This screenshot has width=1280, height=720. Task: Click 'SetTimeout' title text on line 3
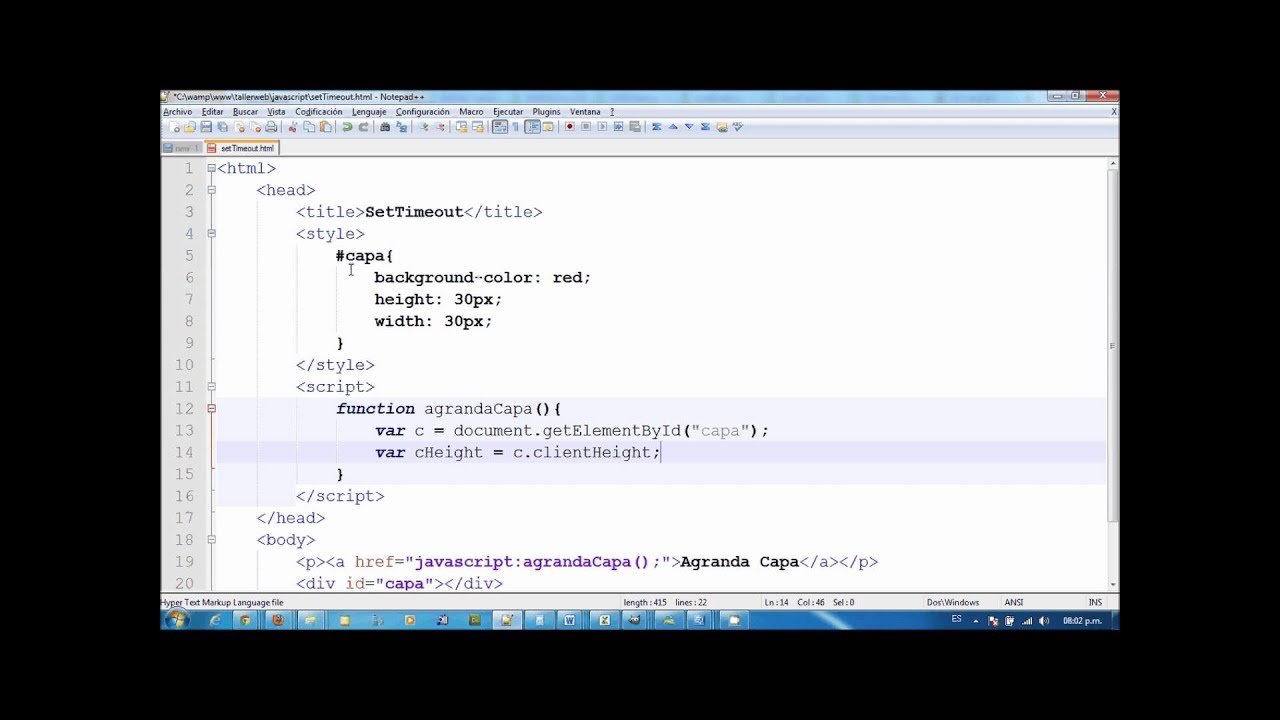click(x=414, y=212)
